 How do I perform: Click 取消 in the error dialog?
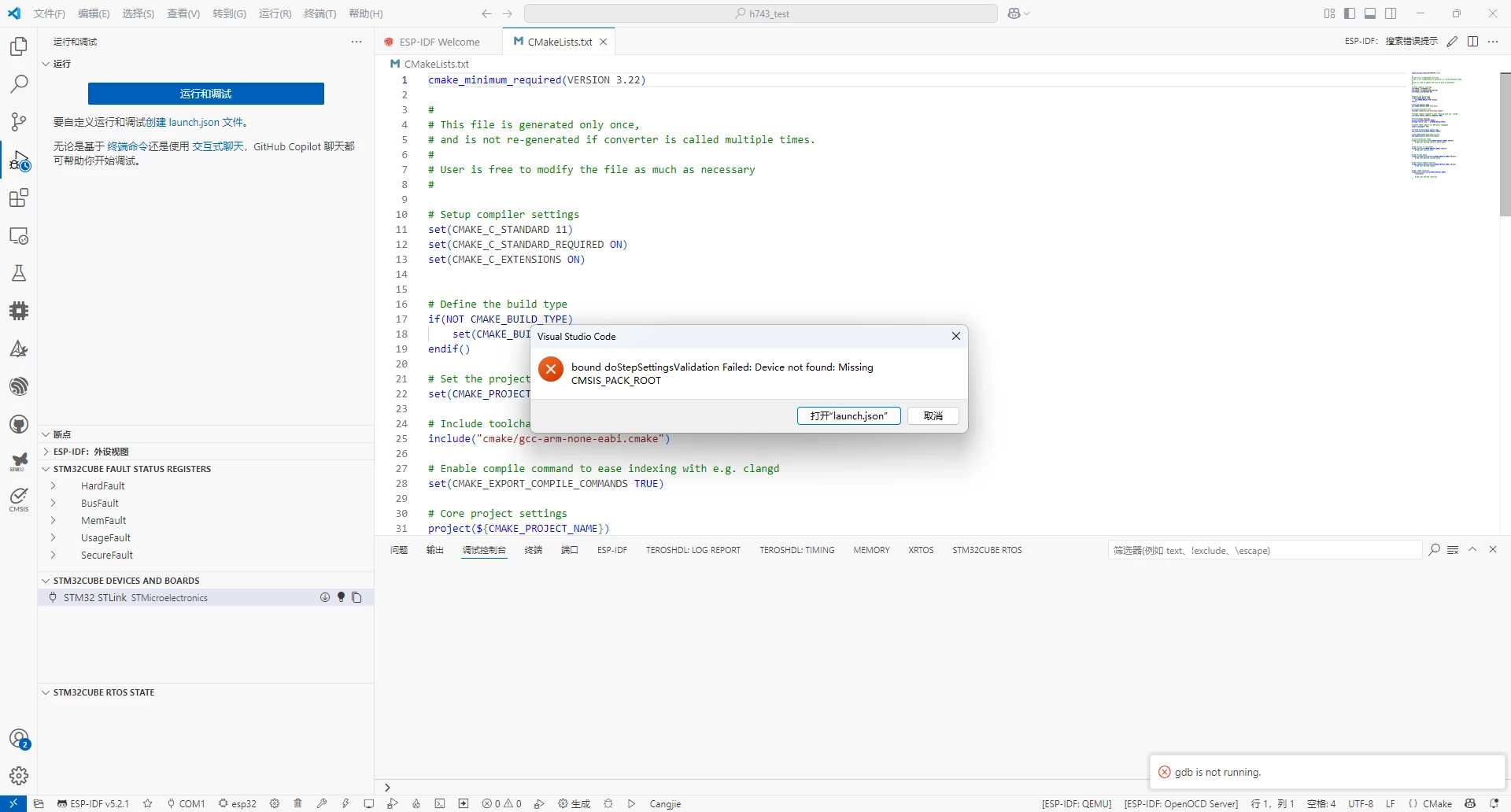tap(933, 415)
